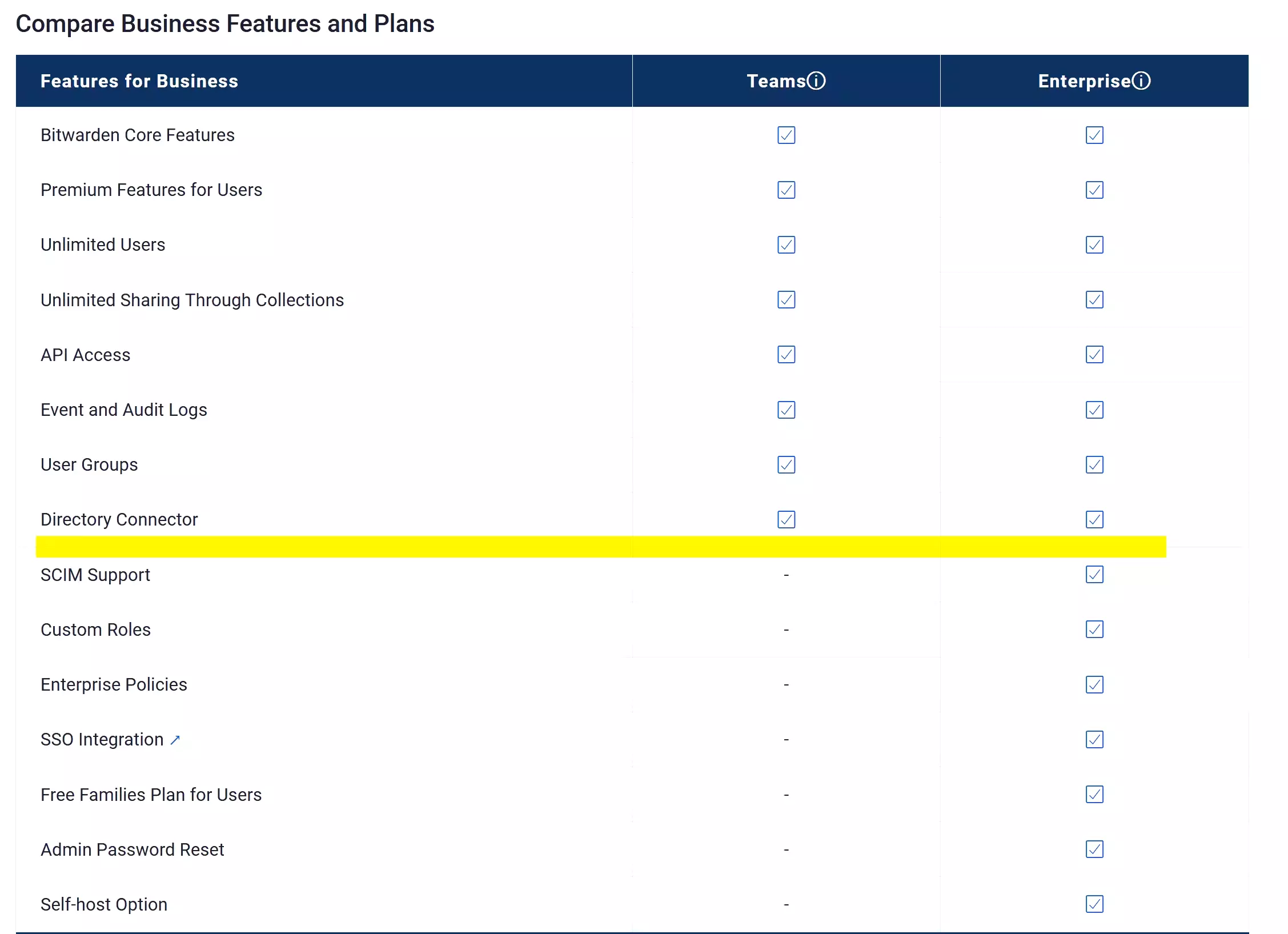Toggle SCIM Support checkbox under Enterprise
The width and height of the screenshot is (1288, 934).
click(1094, 575)
